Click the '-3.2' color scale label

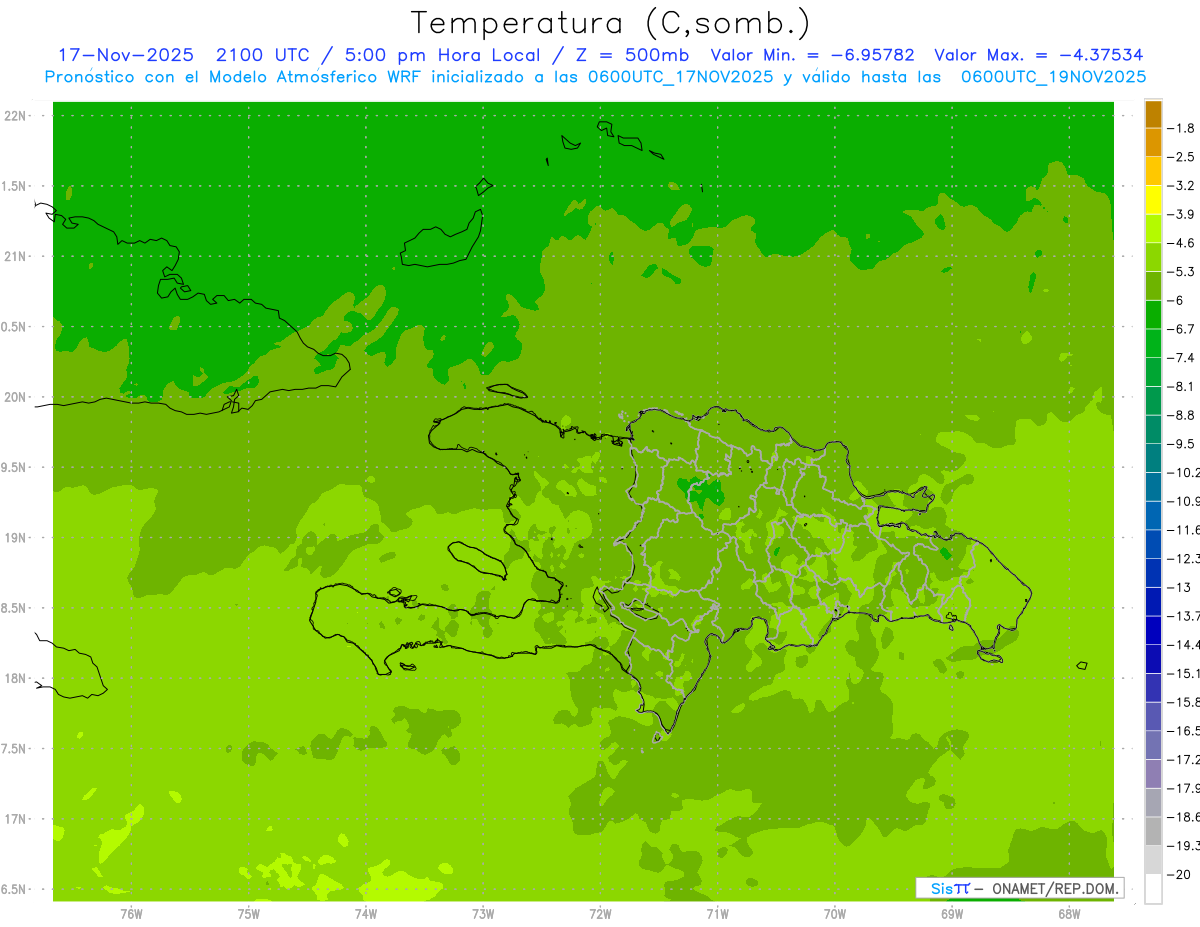pyautogui.click(x=1183, y=186)
